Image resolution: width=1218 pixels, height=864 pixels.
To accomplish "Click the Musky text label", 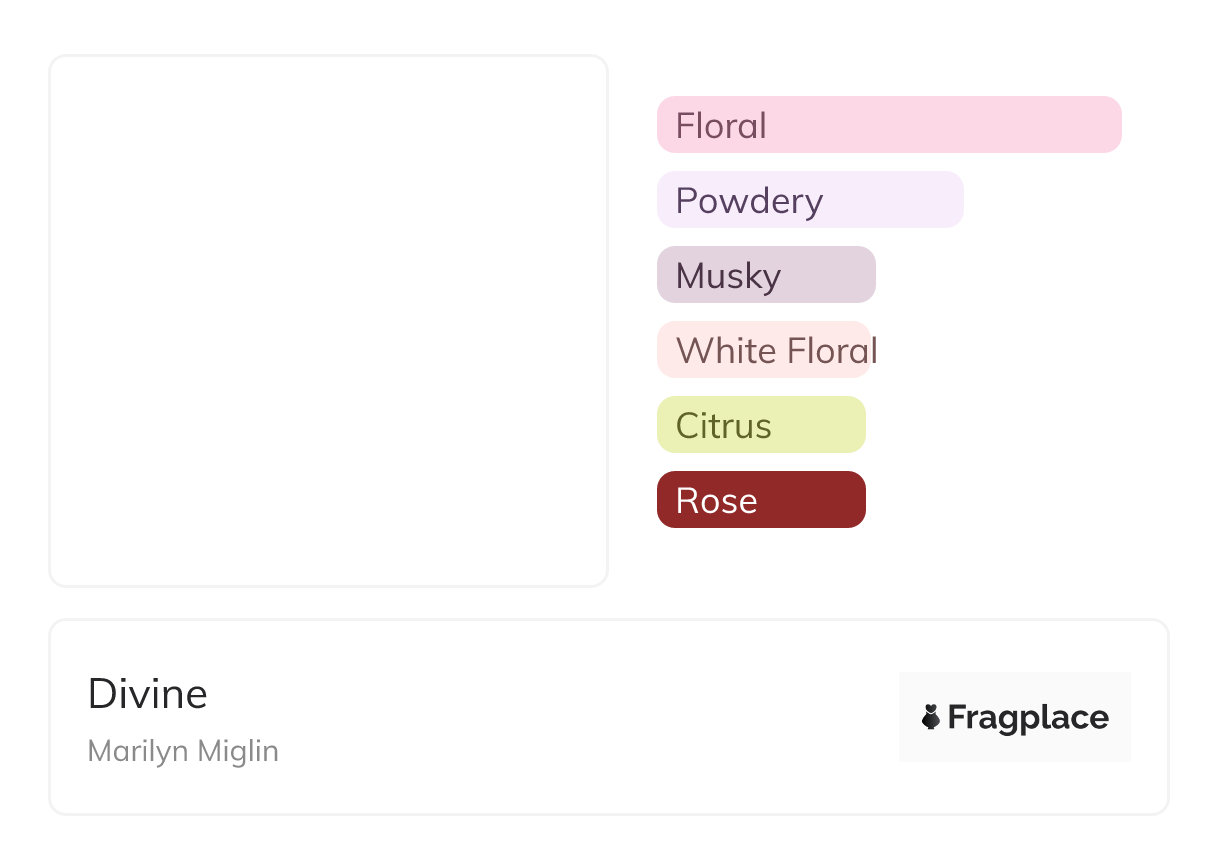I will 728,276.
